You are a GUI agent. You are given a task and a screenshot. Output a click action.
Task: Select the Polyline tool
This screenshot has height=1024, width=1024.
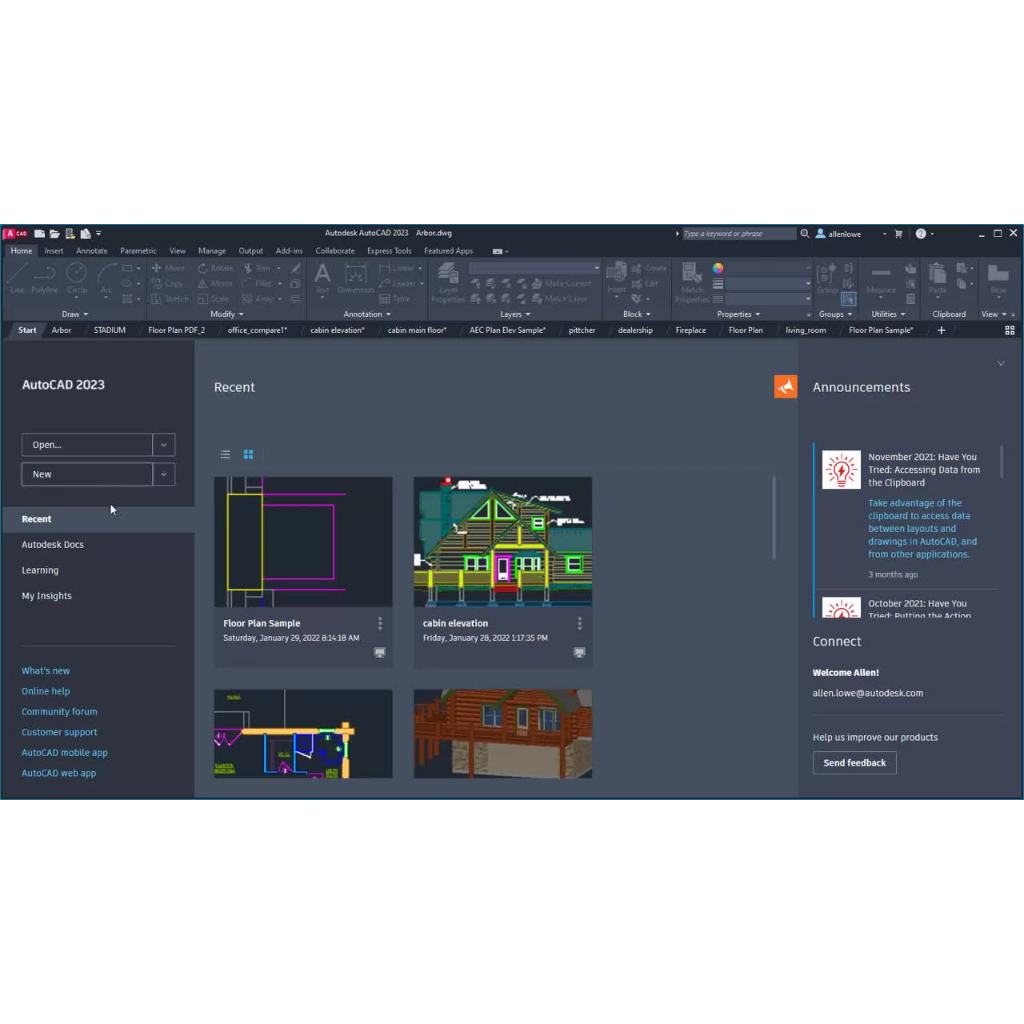coord(44,279)
